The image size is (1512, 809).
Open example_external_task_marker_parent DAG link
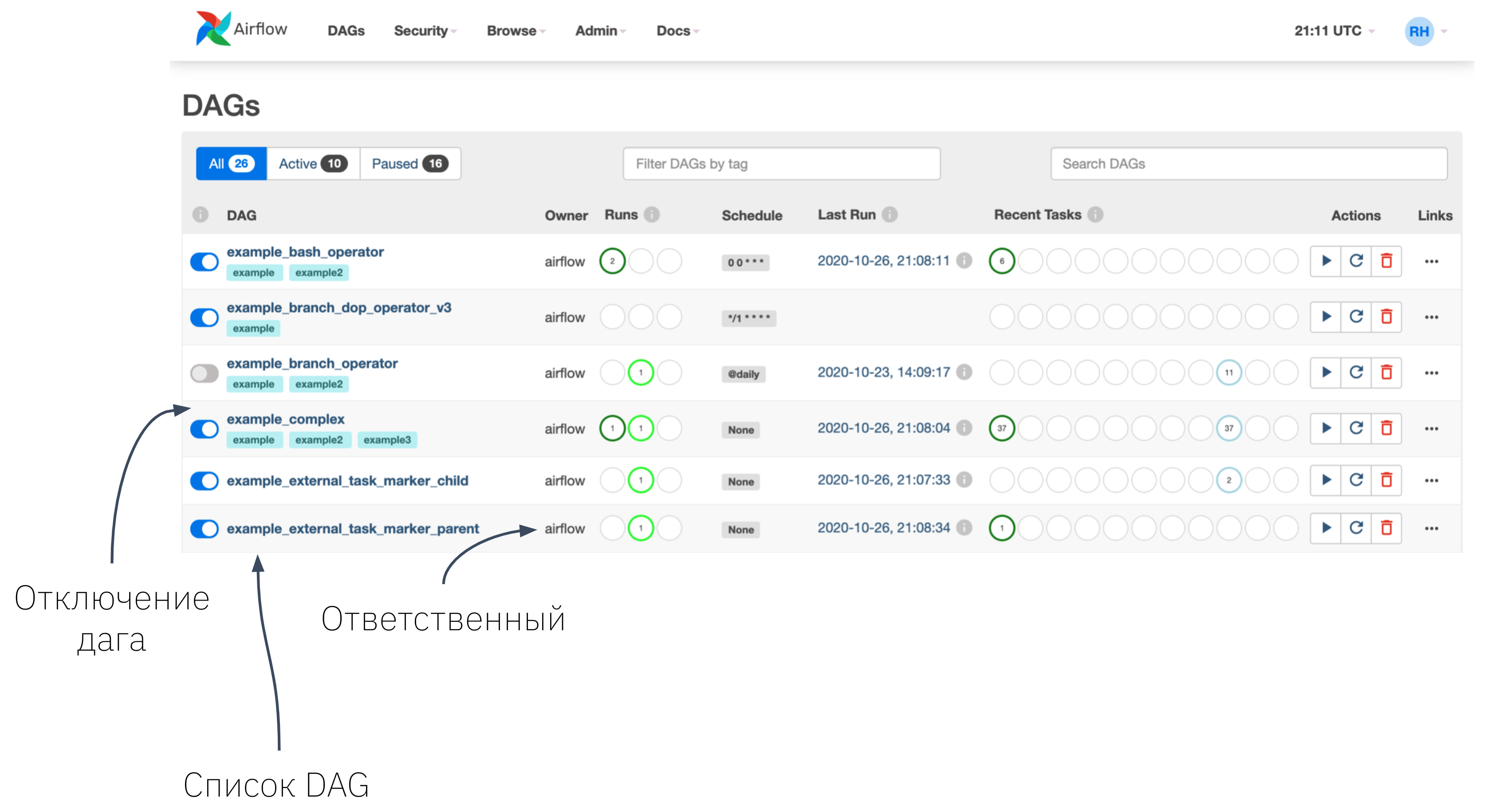click(353, 529)
